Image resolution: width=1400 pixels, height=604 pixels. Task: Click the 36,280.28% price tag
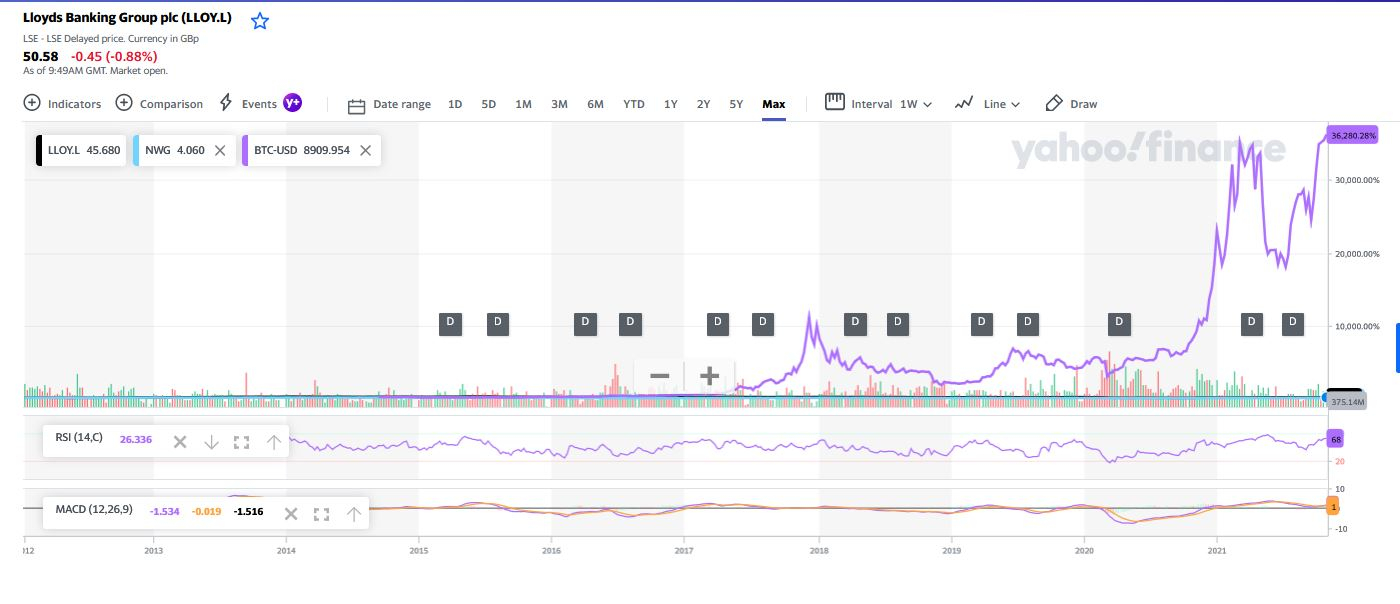coord(1352,135)
